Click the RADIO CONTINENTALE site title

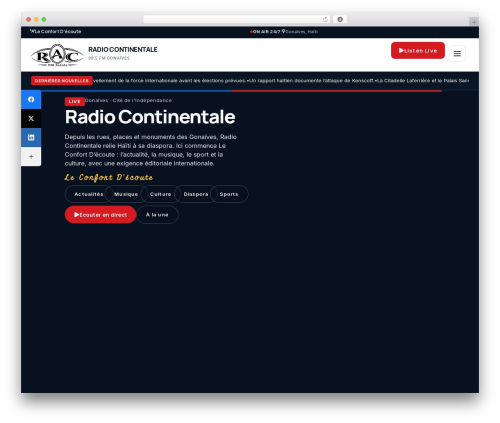pyautogui.click(x=123, y=50)
